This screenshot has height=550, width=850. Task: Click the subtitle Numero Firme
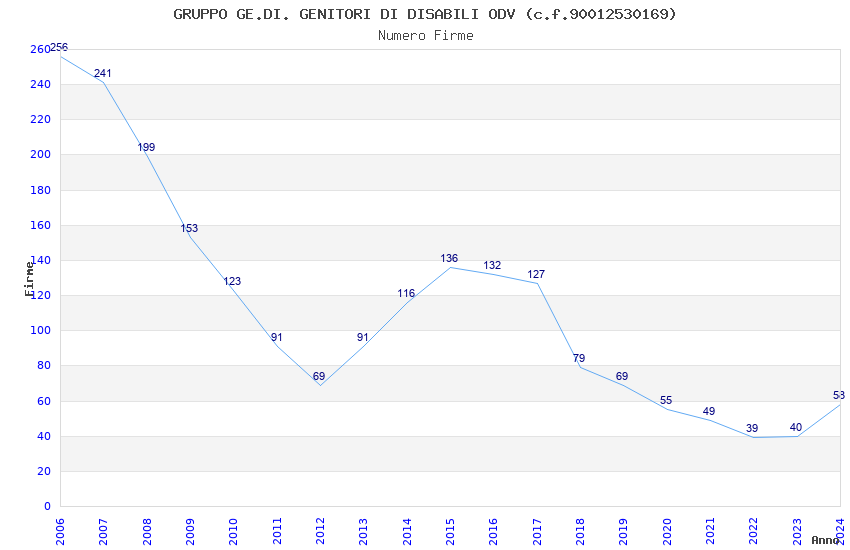point(426,36)
